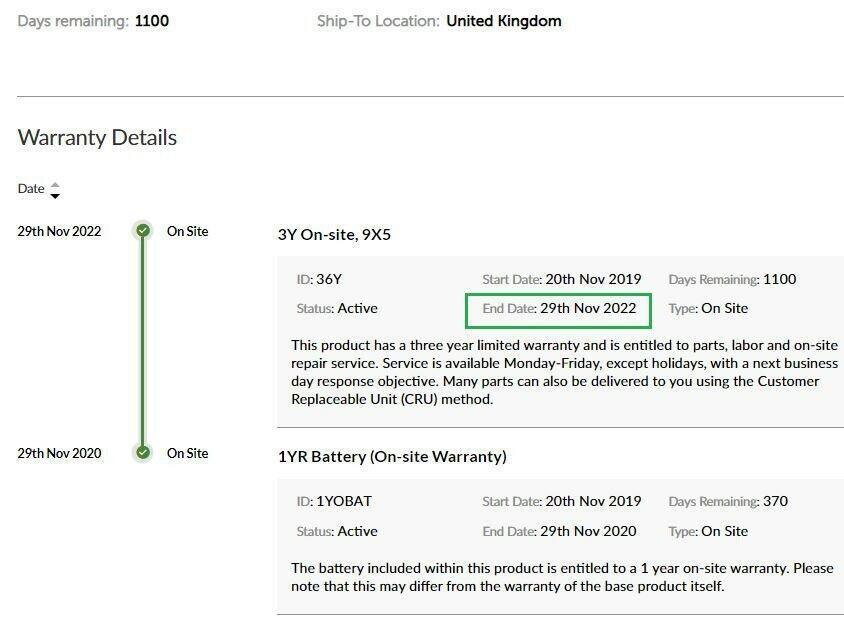This screenshot has width=844, height=622.
Task: Click the green timeline connector line
Action: click(143, 342)
